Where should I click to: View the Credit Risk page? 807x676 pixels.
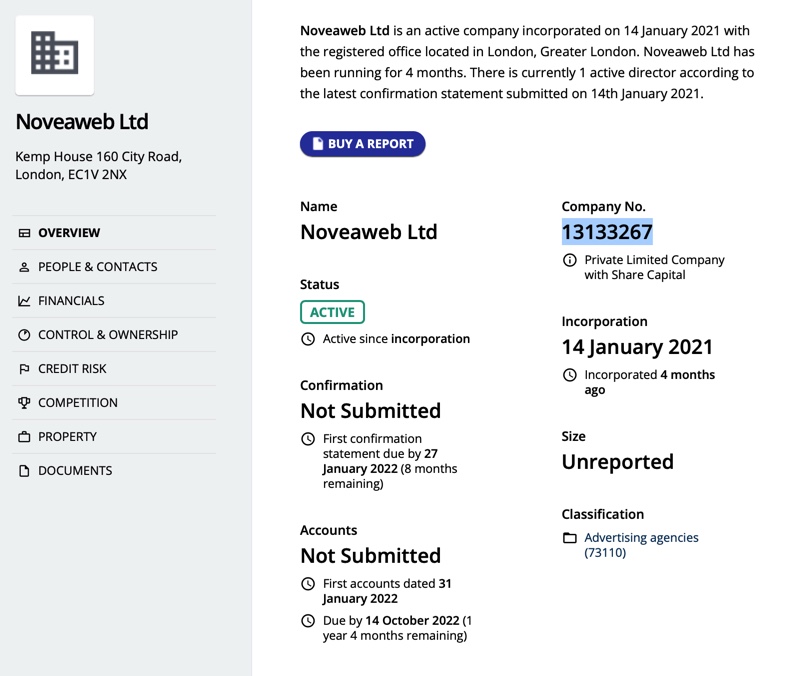coord(114,369)
